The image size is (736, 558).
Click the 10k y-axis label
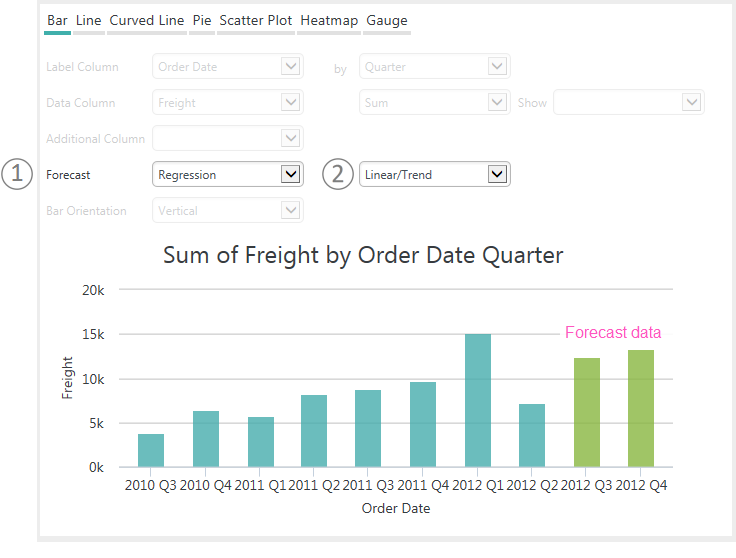[x=93, y=379]
